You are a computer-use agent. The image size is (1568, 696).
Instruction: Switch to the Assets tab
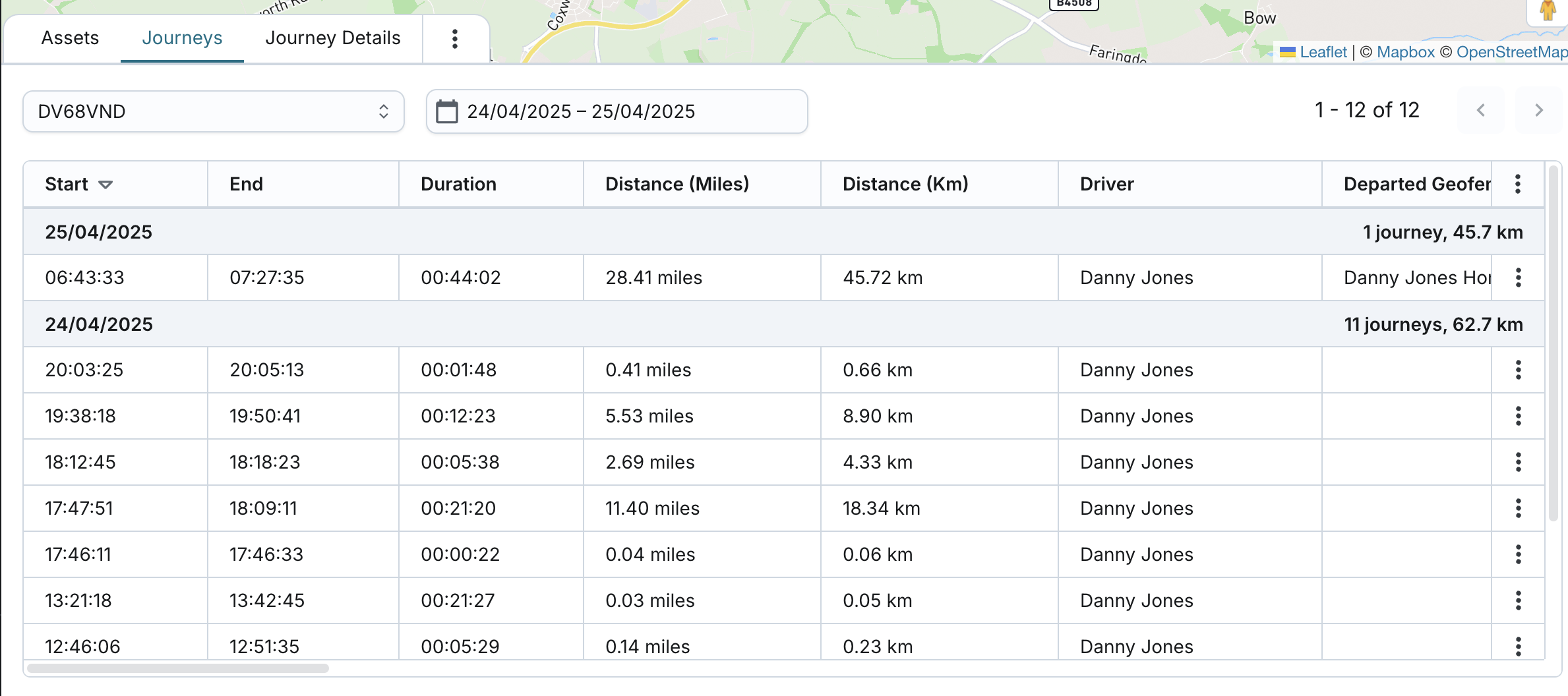point(70,38)
